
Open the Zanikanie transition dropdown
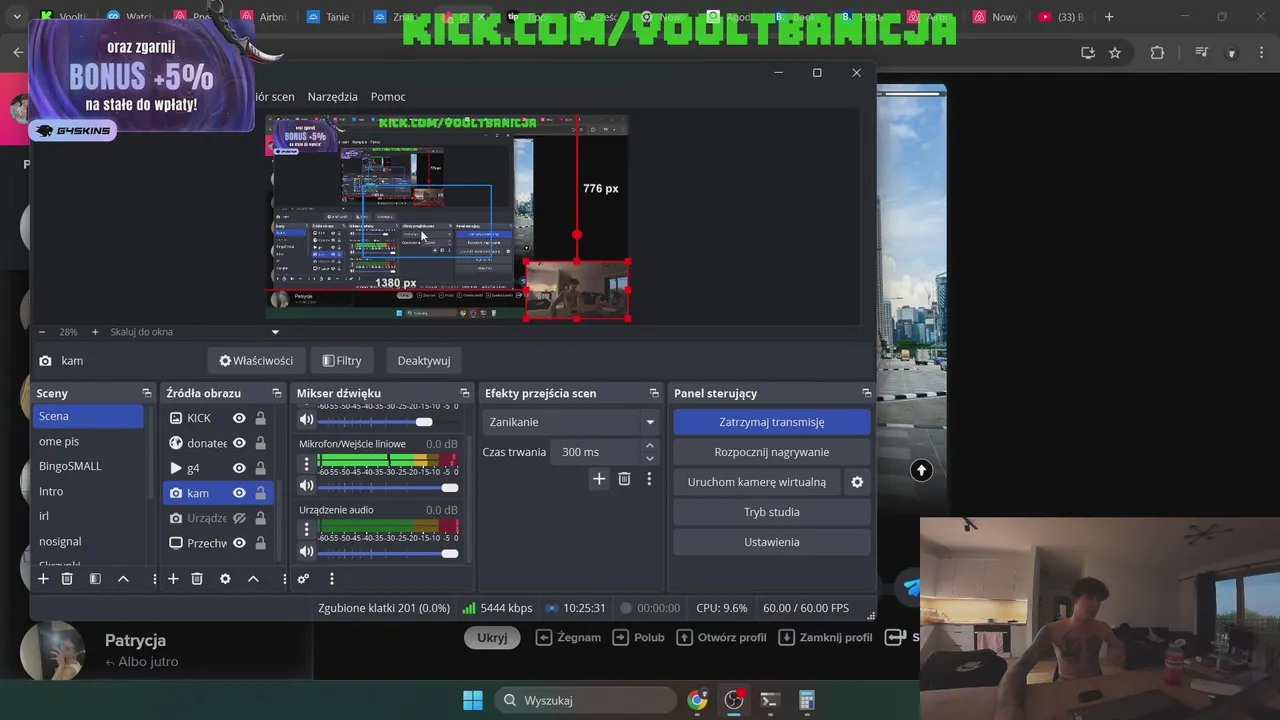(571, 422)
